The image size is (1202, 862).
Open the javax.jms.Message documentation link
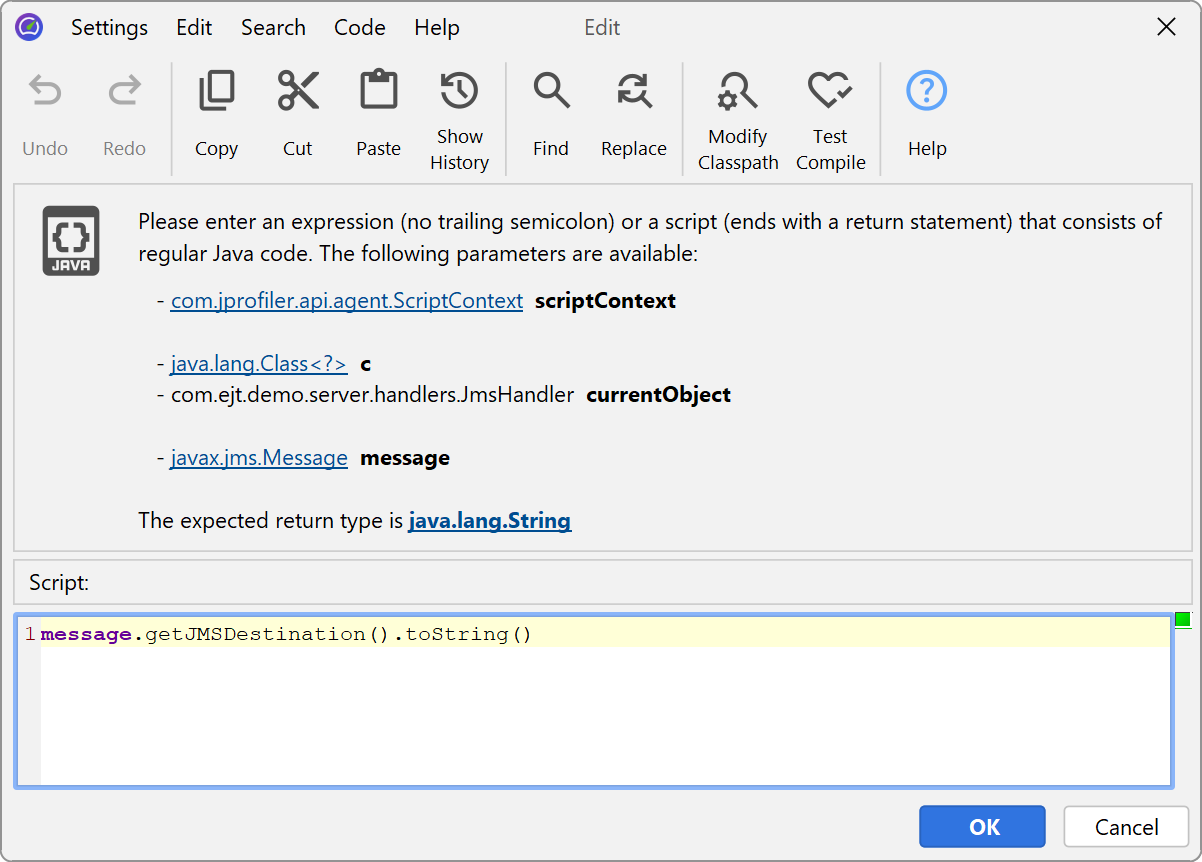(x=258, y=458)
